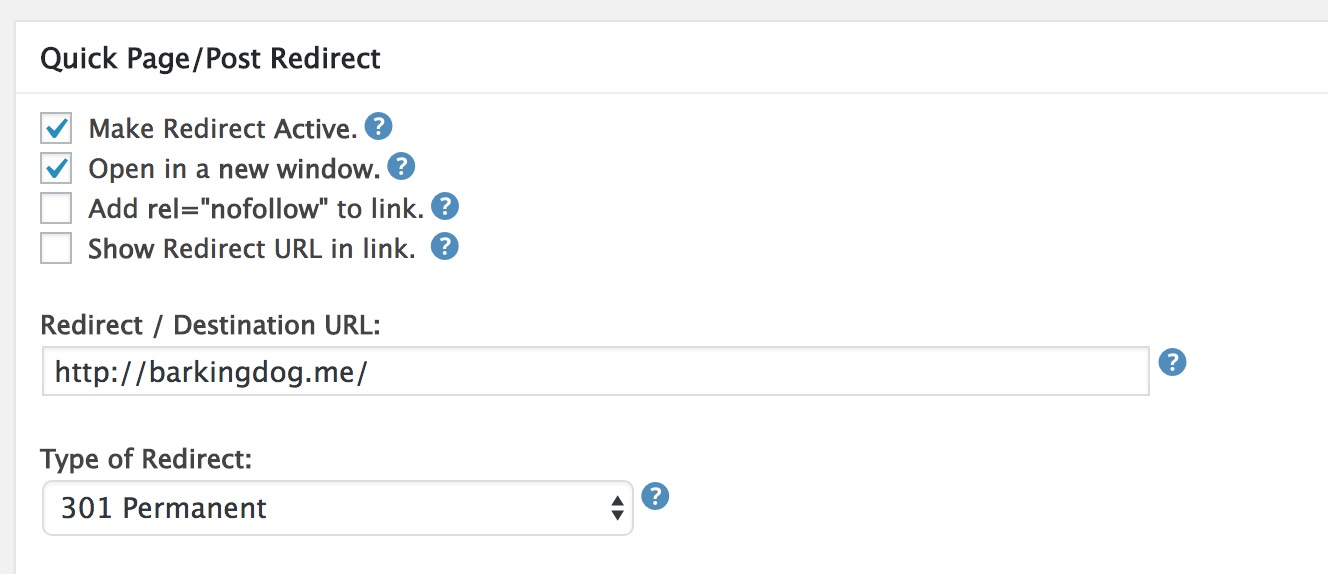The image size is (1328, 574).
Task: Open help for Make Redirect Active
Action: (x=378, y=127)
